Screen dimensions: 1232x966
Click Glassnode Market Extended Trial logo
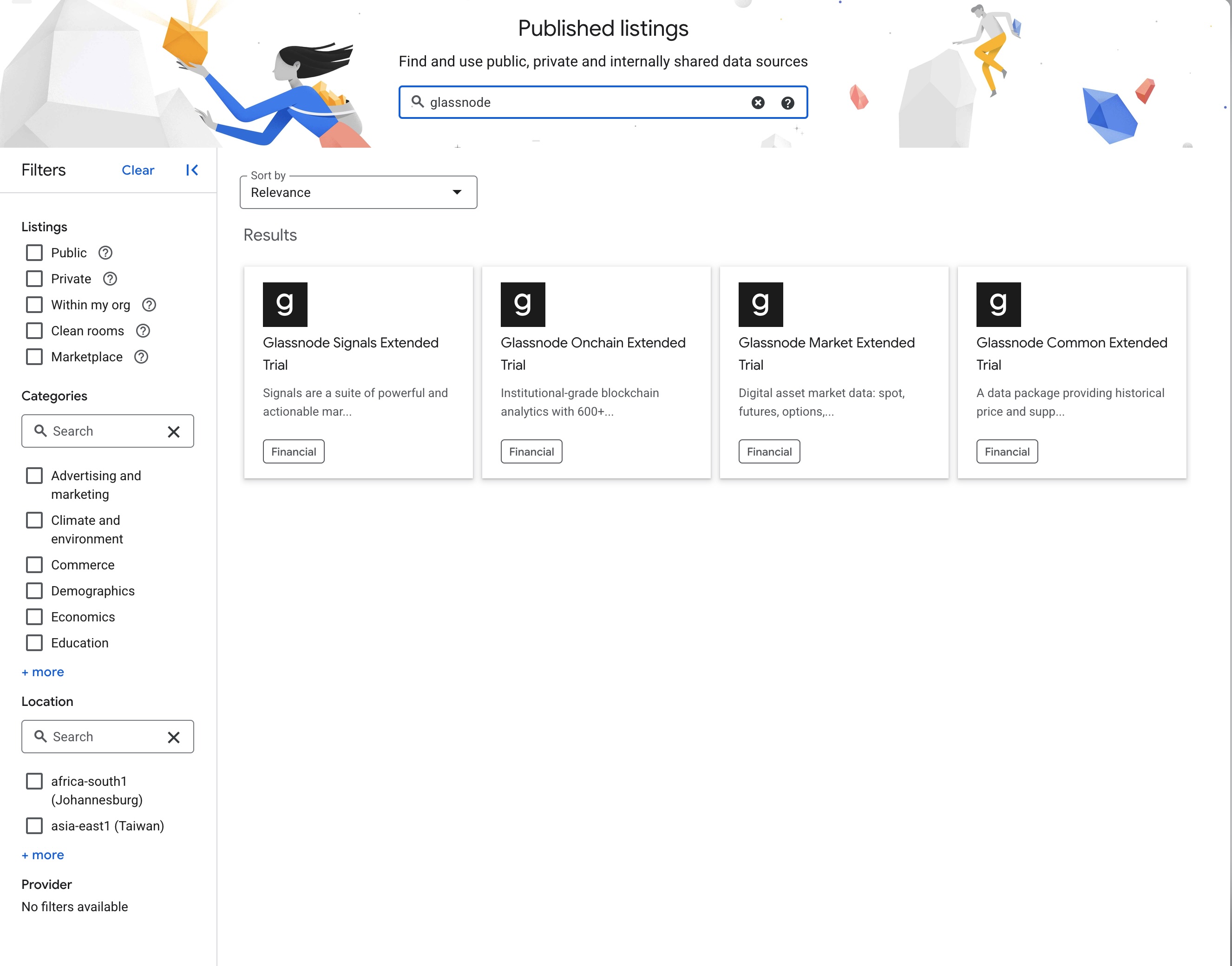point(761,304)
